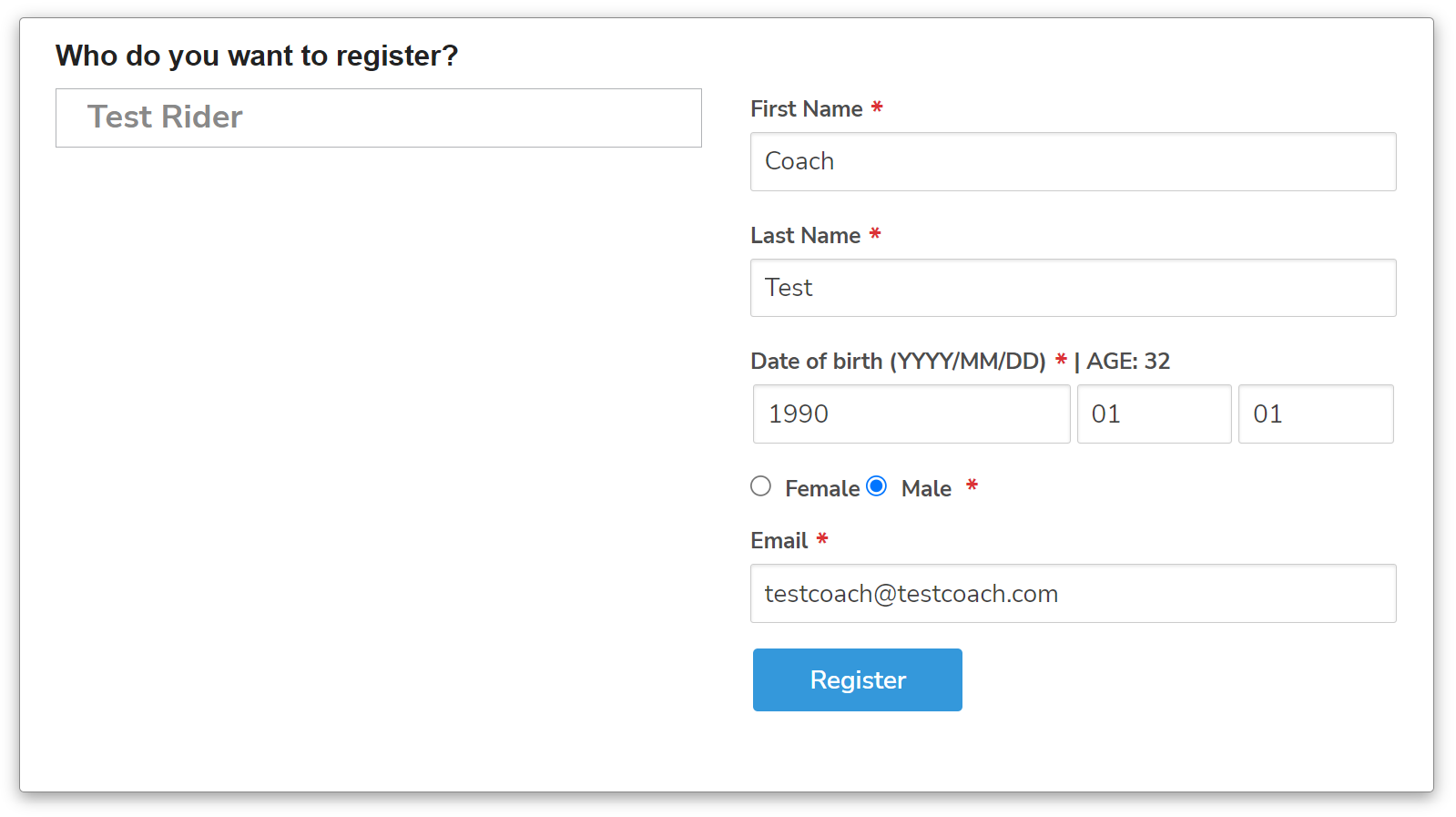Click the "AGE: 32" text
Image resolution: width=1456 pixels, height=817 pixels.
(1127, 362)
